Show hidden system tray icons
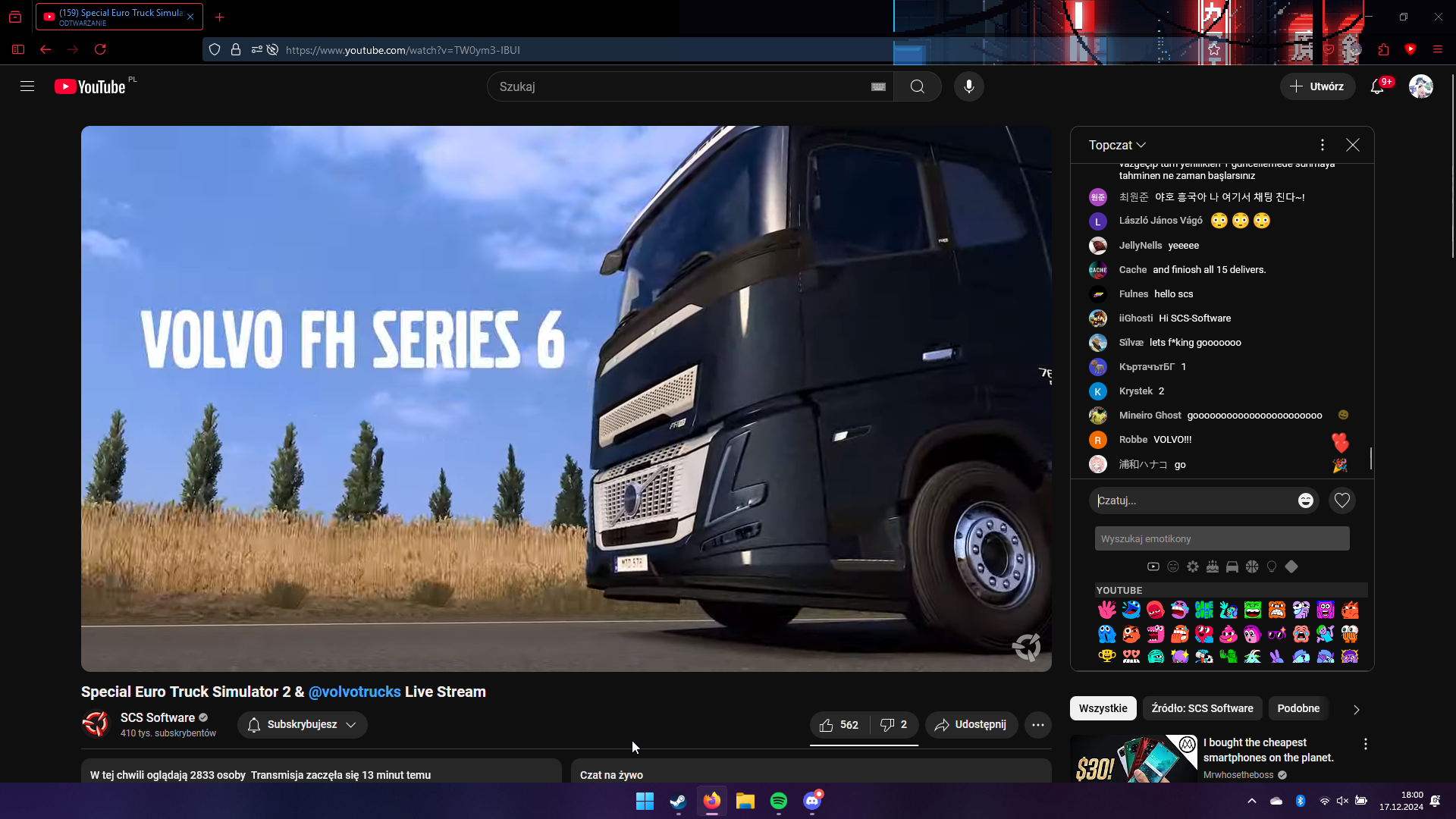1456x819 pixels. (x=1252, y=801)
